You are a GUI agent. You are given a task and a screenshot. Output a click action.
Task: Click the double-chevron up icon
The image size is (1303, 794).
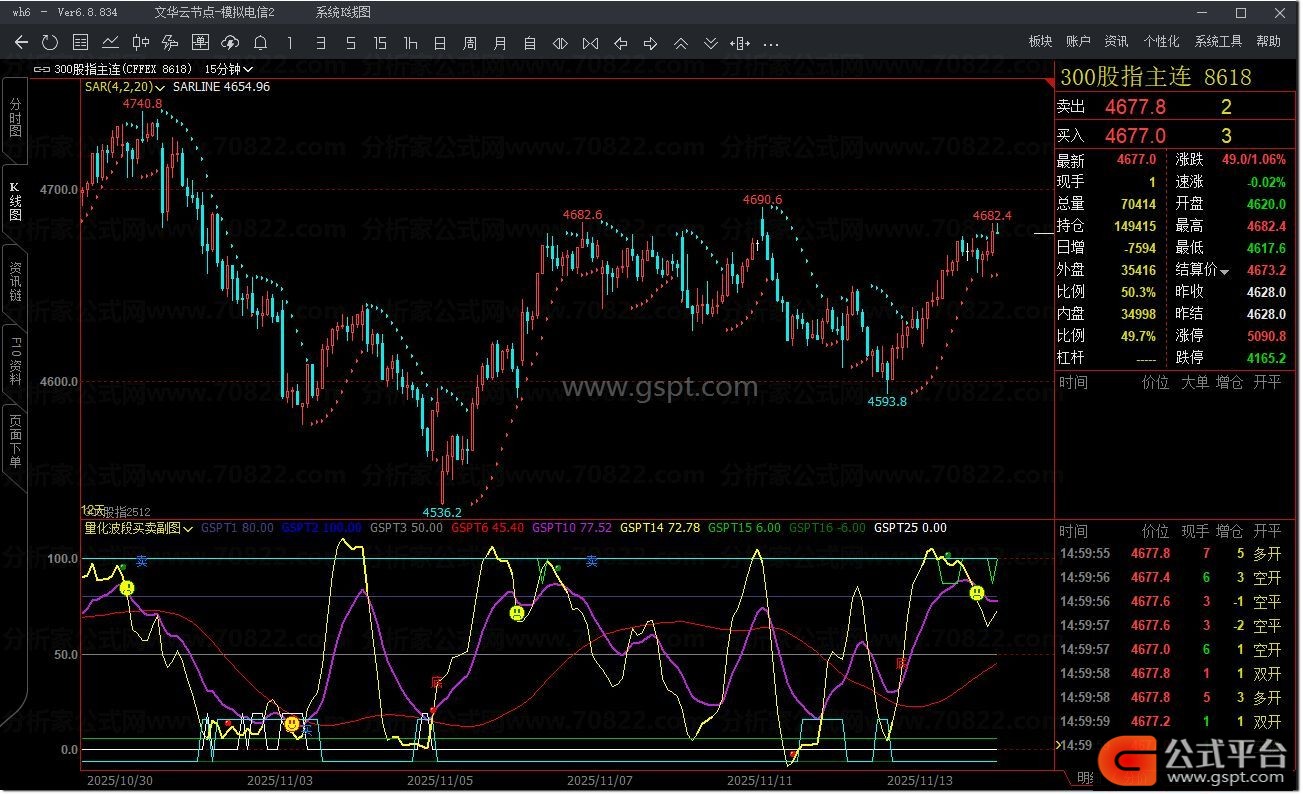click(x=681, y=43)
